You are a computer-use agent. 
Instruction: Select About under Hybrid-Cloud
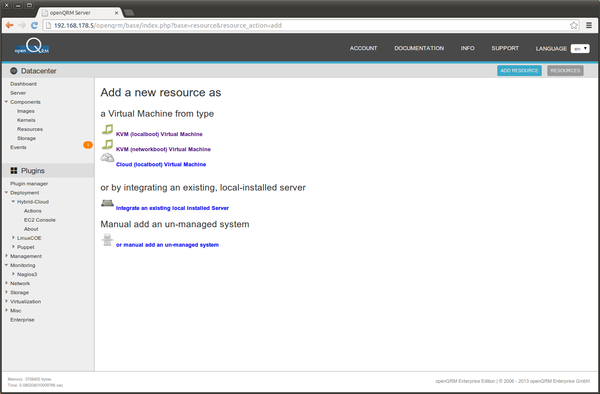(31, 229)
